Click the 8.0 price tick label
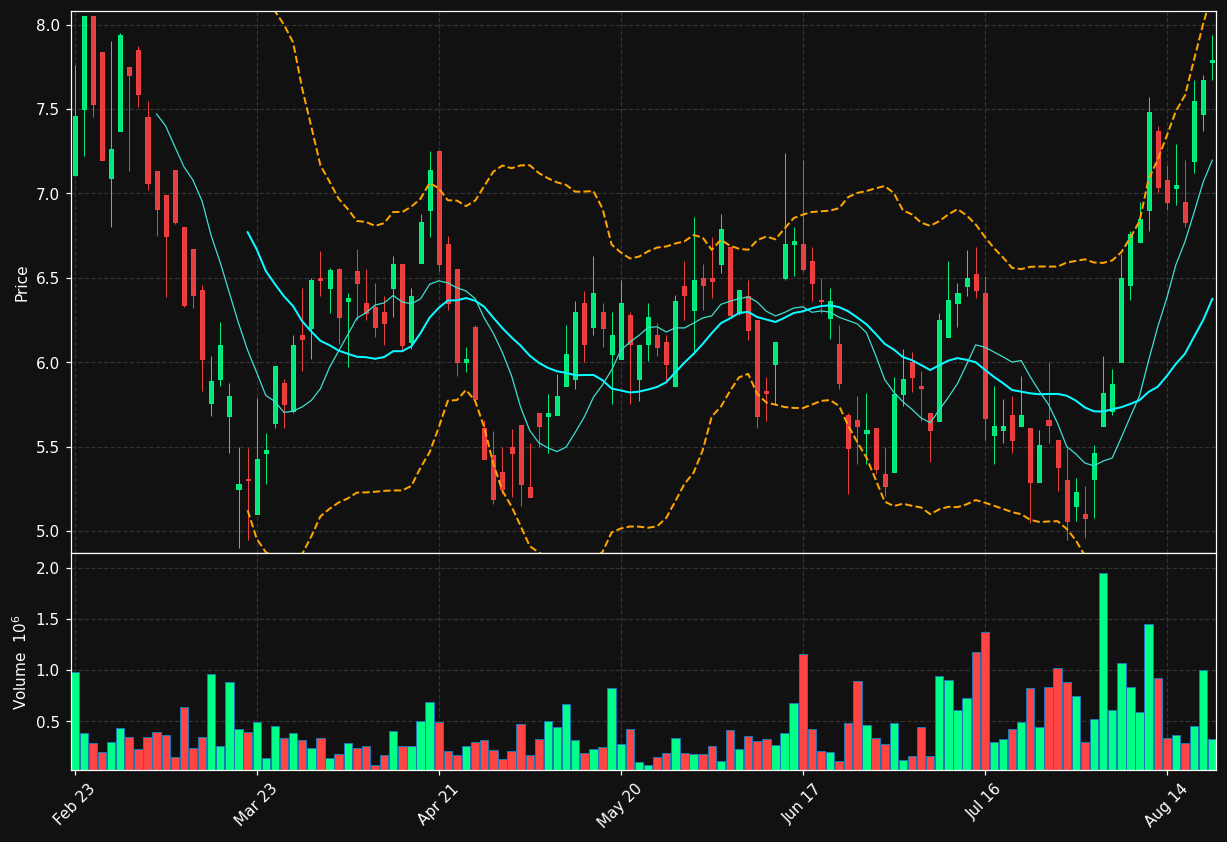Image resolution: width=1227 pixels, height=842 pixels. 50,25
